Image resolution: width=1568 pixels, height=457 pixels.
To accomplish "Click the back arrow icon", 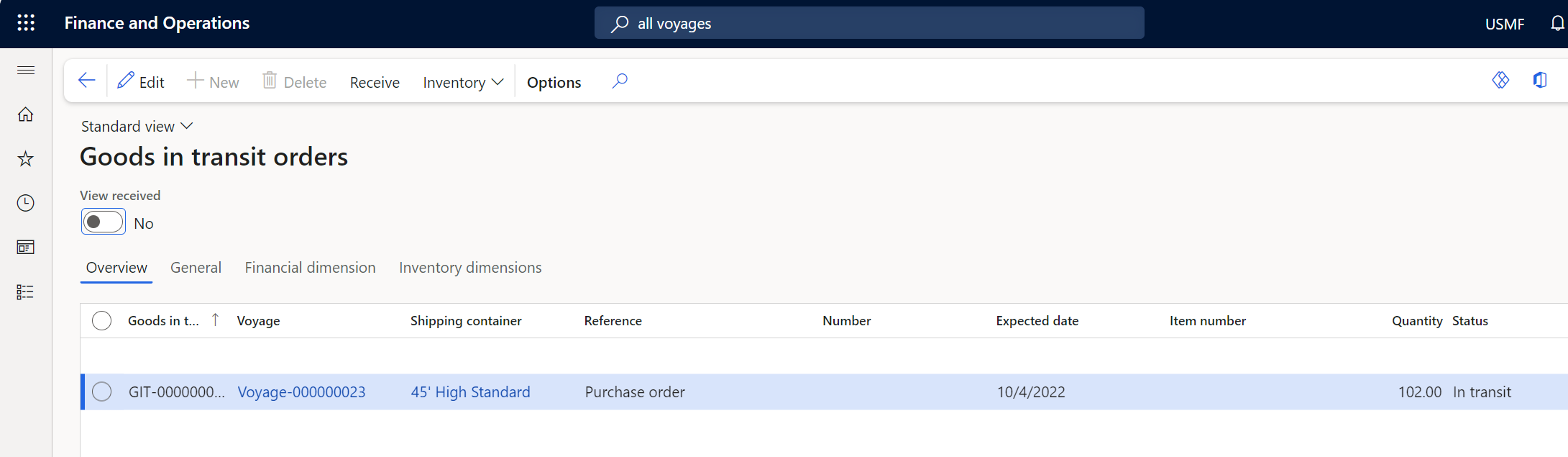I will pyautogui.click(x=87, y=81).
